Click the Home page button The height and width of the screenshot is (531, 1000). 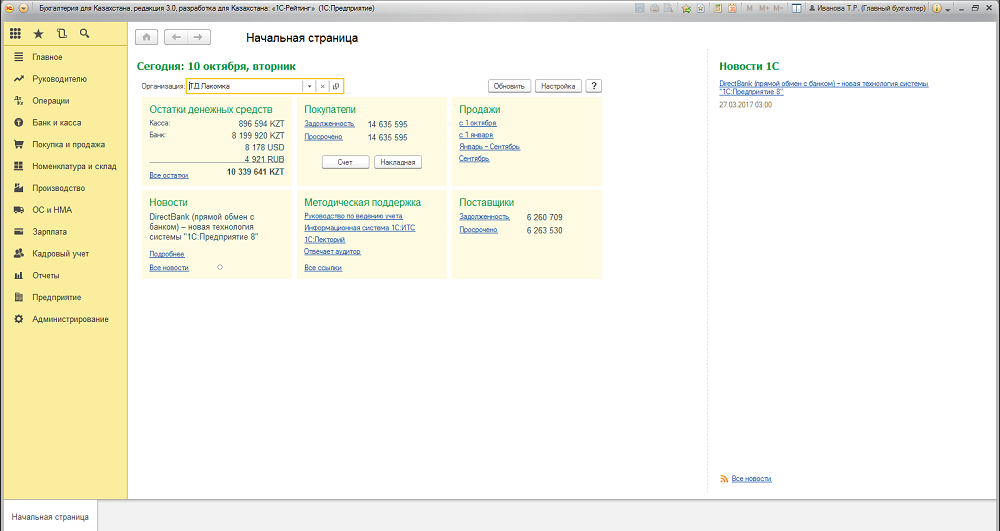tap(146, 38)
